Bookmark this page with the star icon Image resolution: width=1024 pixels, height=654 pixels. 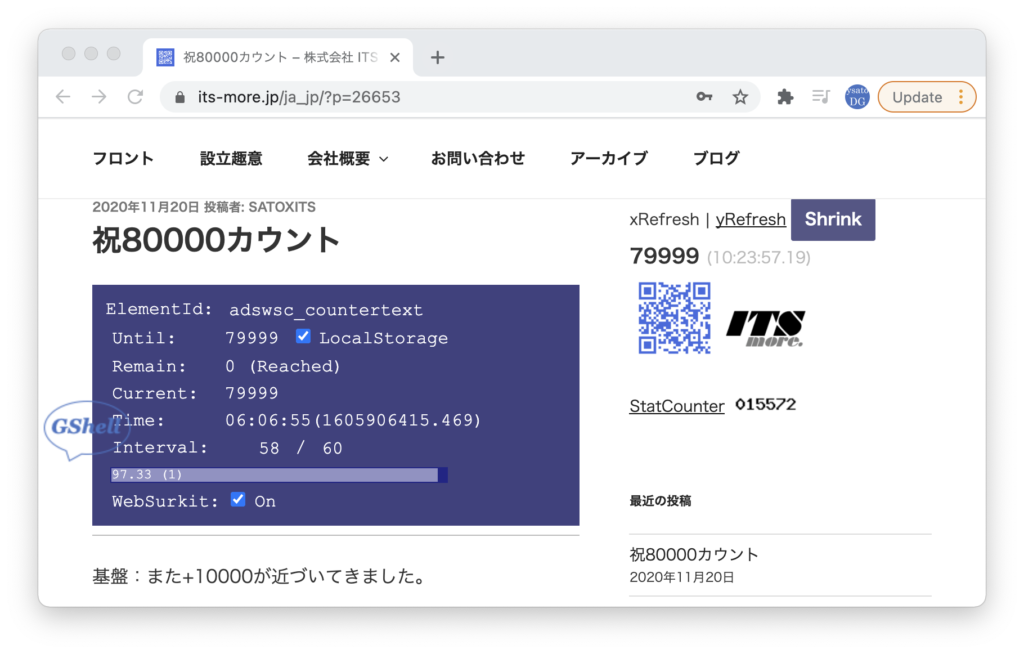(x=740, y=97)
